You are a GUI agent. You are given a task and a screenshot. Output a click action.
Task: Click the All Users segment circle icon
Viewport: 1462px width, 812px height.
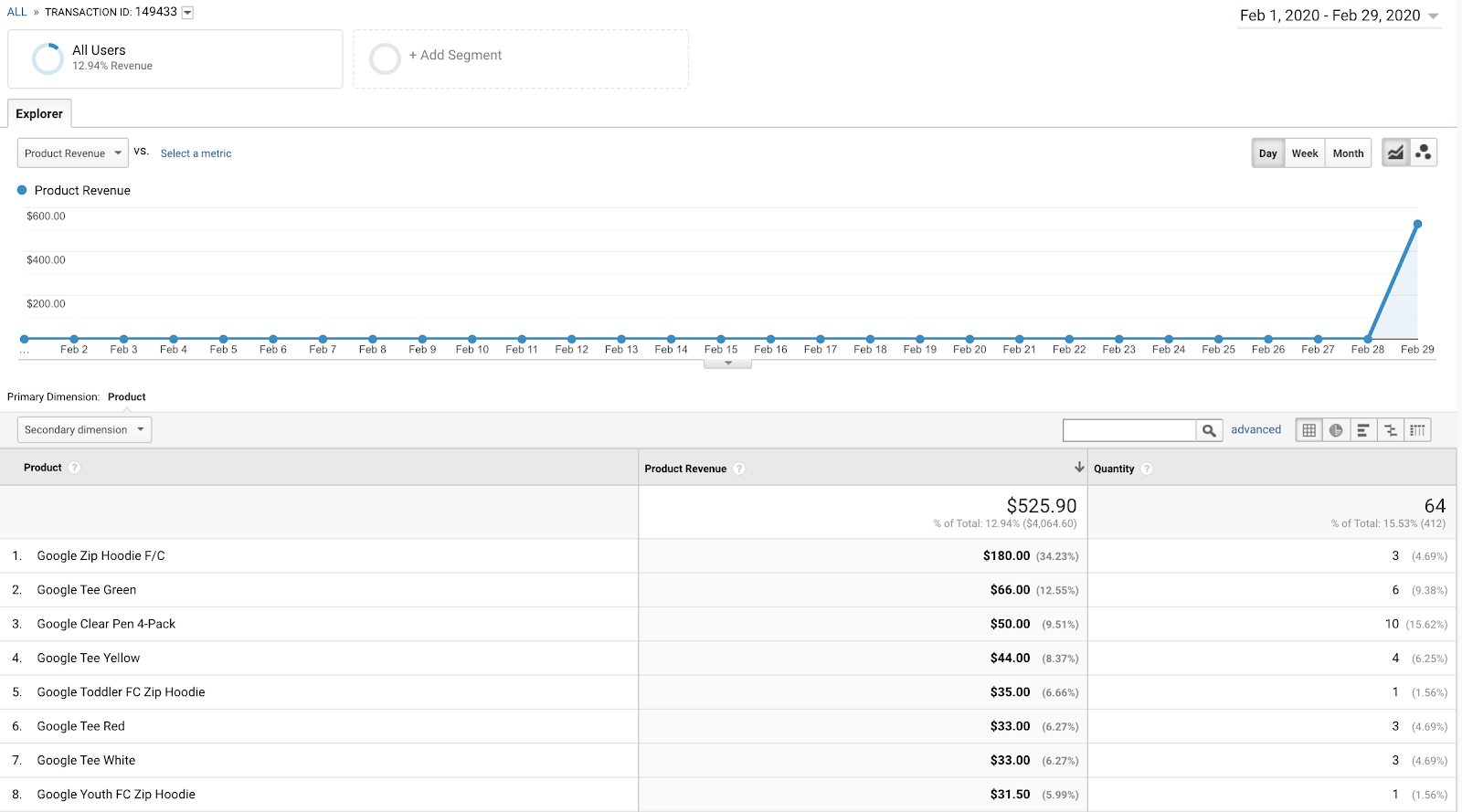pos(48,58)
